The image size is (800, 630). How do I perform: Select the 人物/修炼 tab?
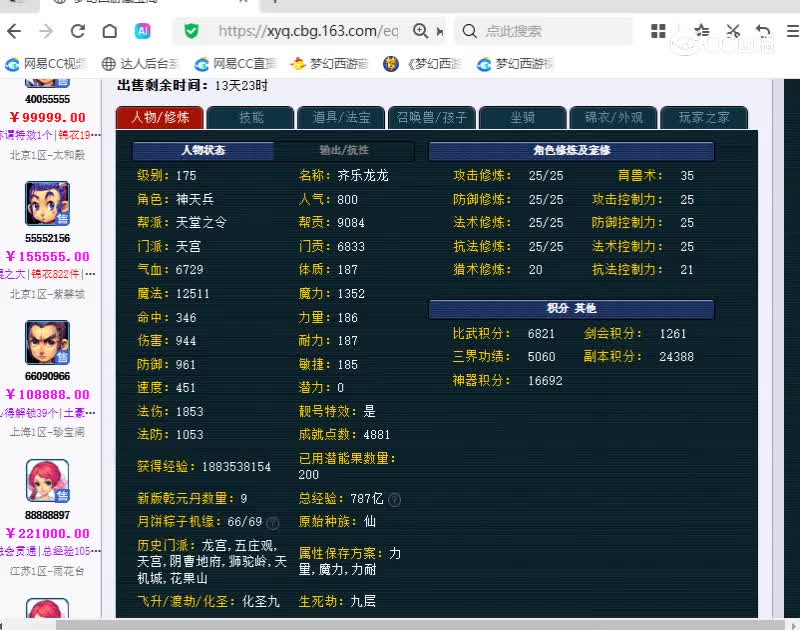160,118
